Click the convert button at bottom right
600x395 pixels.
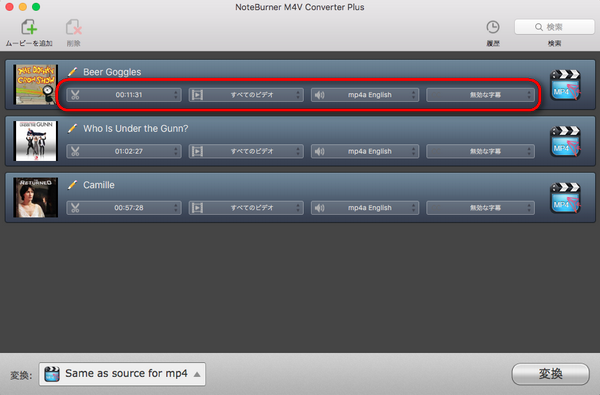pyautogui.click(x=550, y=374)
